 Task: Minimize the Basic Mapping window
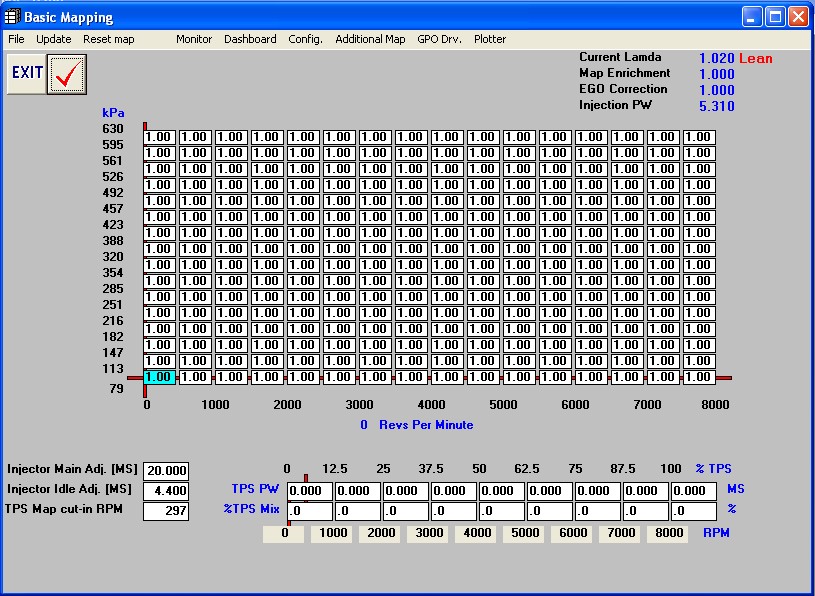[751, 17]
